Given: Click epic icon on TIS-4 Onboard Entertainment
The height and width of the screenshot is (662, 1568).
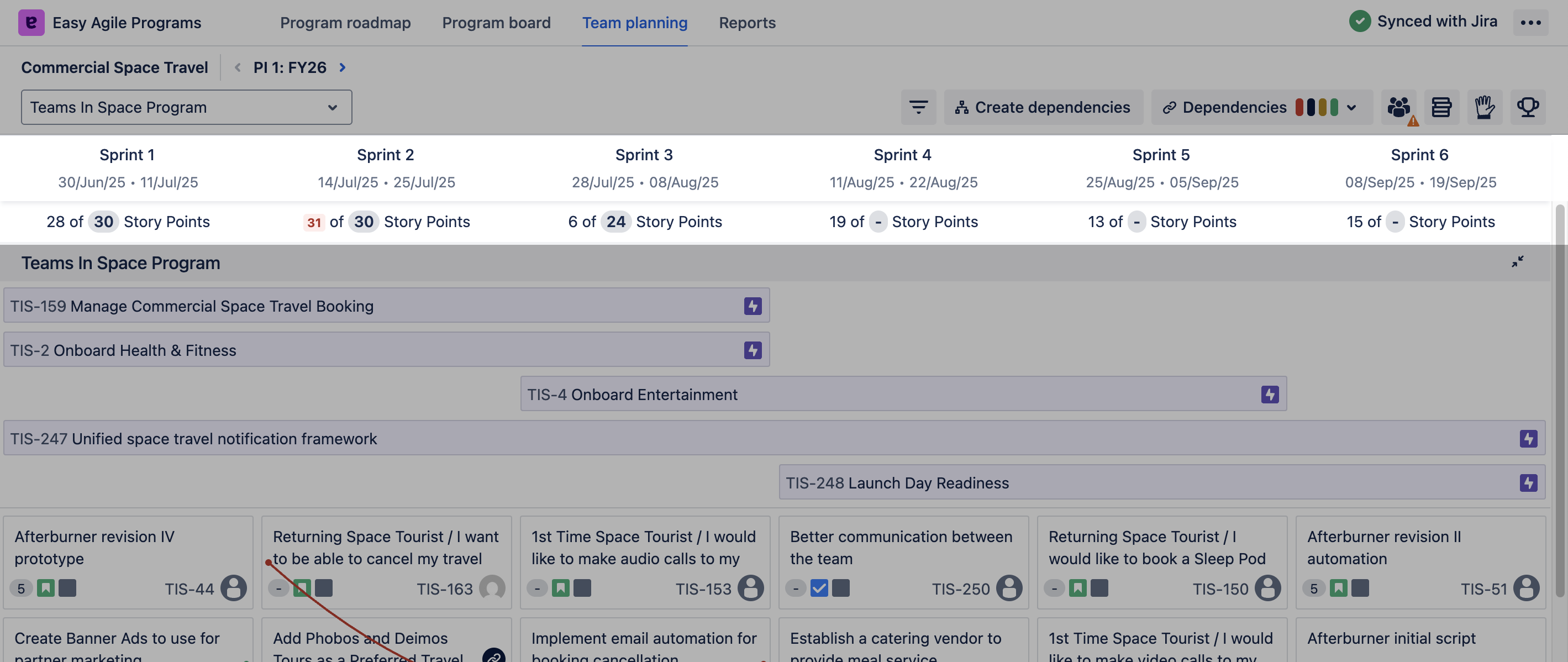Looking at the screenshot, I should pos(1269,394).
